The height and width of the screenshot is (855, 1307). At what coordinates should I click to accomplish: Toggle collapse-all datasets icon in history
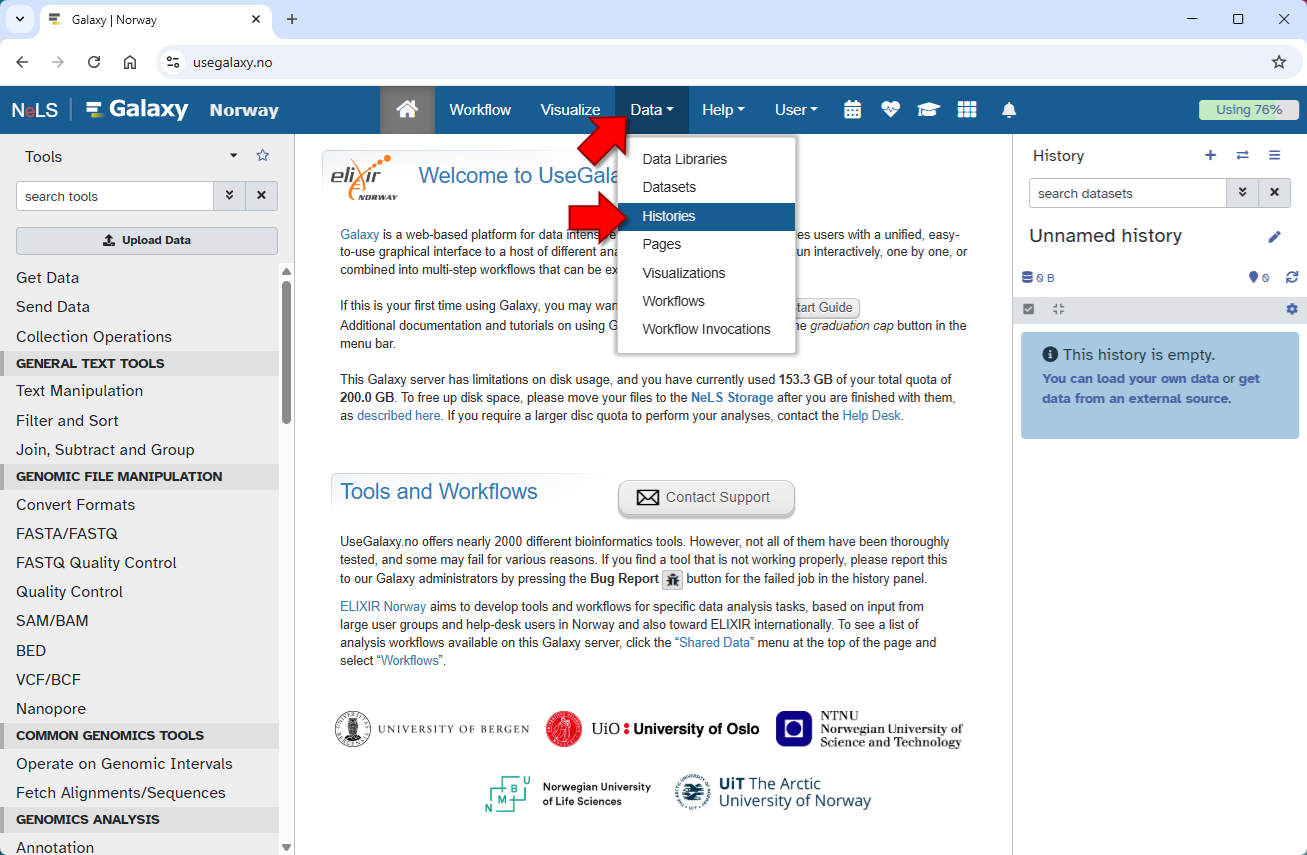click(1058, 310)
